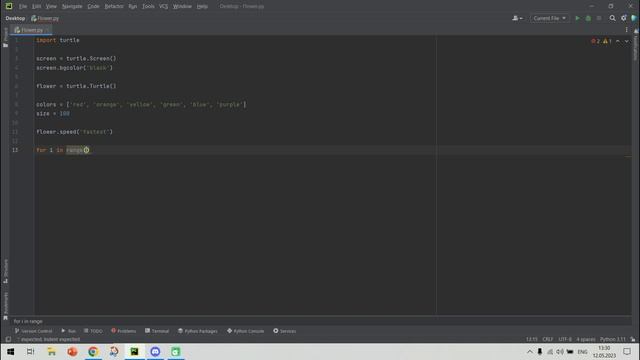Image resolution: width=640 pixels, height=360 pixels.
Task: Open the Code menu
Action: point(93,7)
